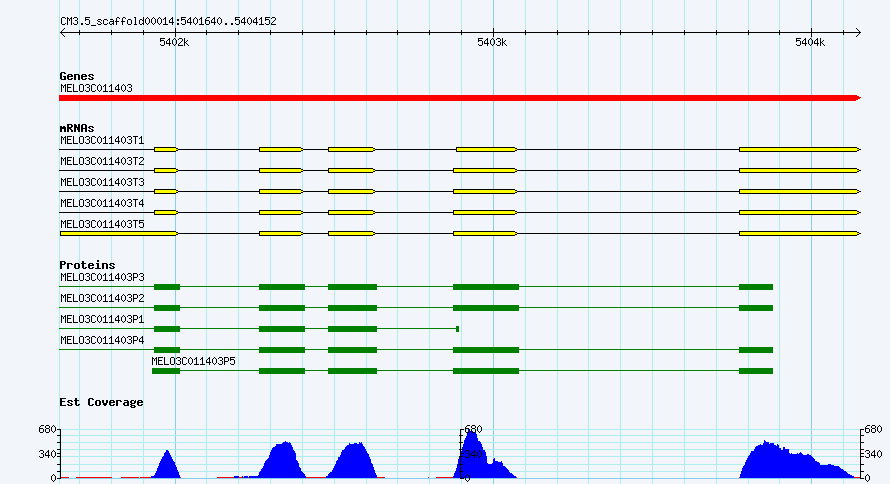Click the long first exon of MELO3C011403T5

coord(119,233)
